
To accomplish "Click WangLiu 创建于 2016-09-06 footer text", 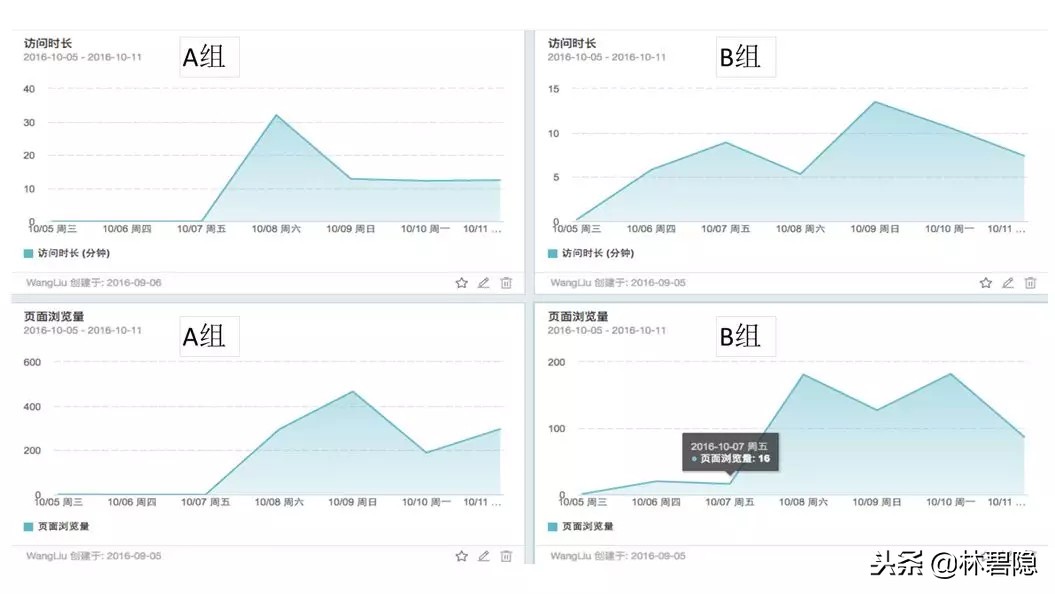I will click(94, 283).
